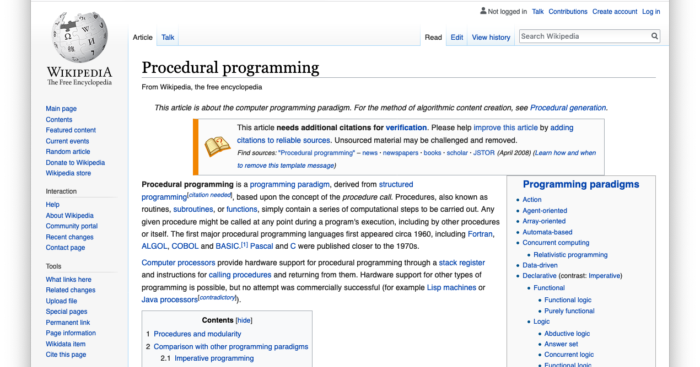Open the View history tab

491,38
